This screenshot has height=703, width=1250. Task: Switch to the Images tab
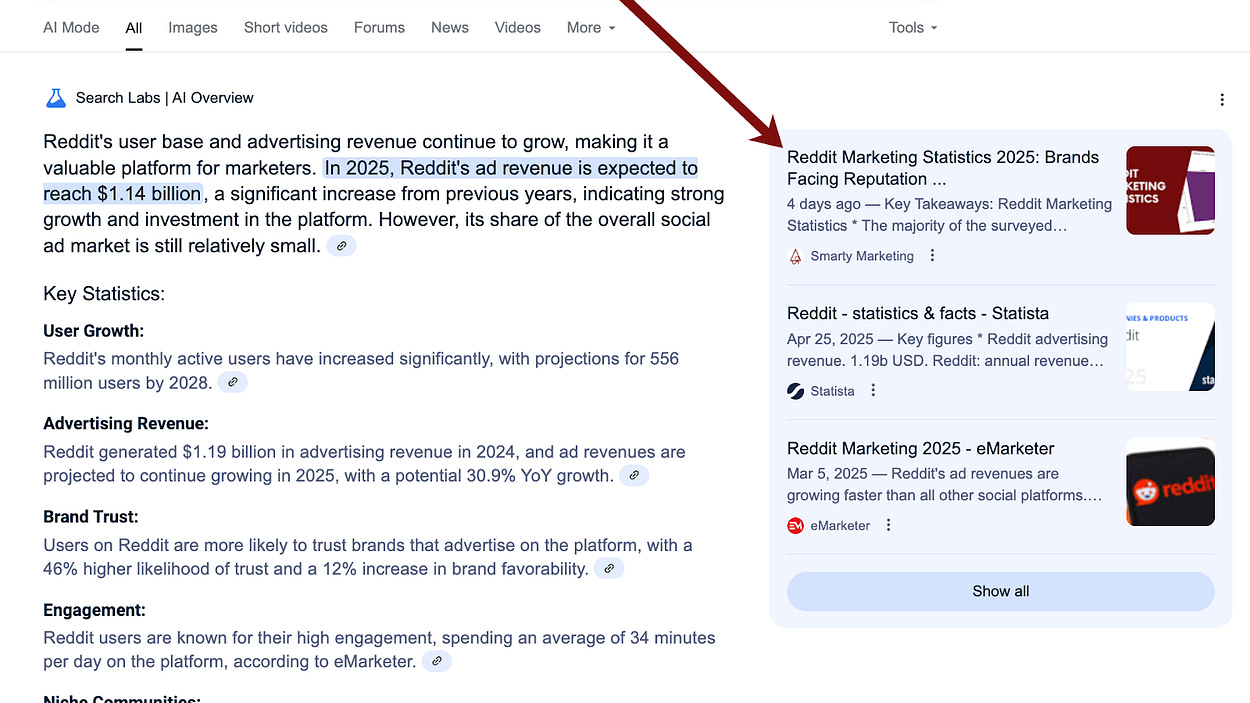click(x=193, y=27)
